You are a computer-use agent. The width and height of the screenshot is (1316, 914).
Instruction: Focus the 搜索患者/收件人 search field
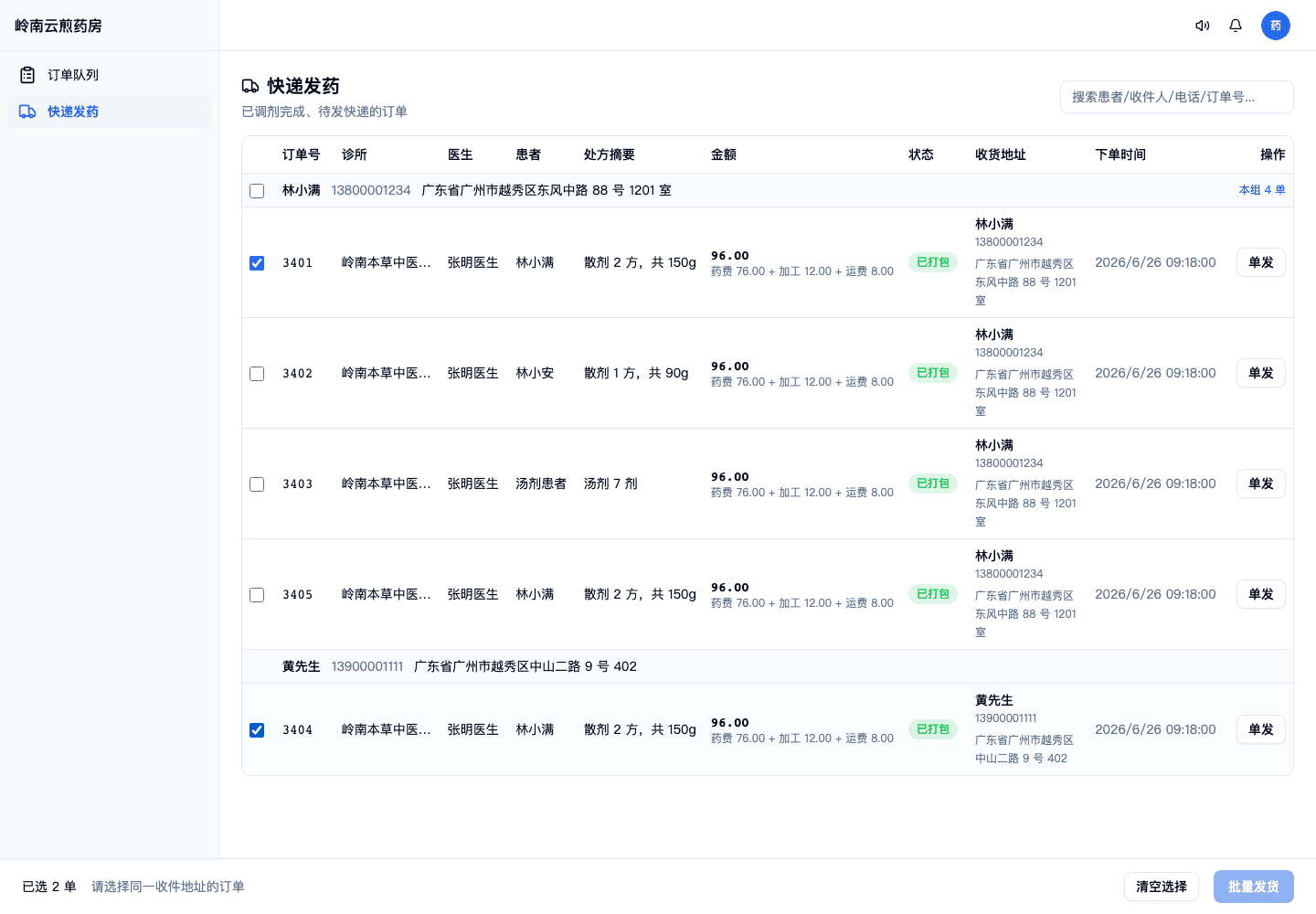pyautogui.click(x=1177, y=97)
